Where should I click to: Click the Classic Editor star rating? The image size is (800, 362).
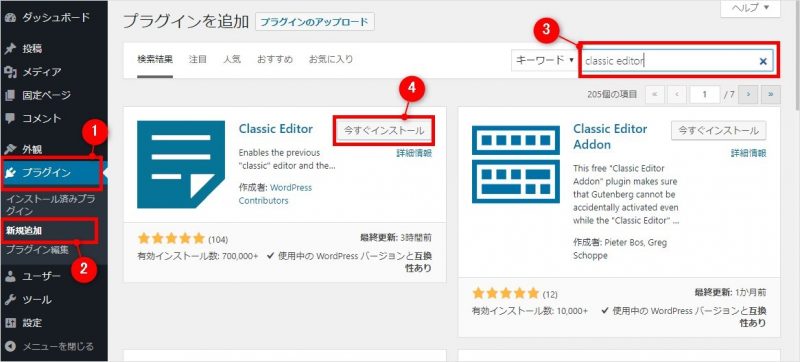[171, 239]
